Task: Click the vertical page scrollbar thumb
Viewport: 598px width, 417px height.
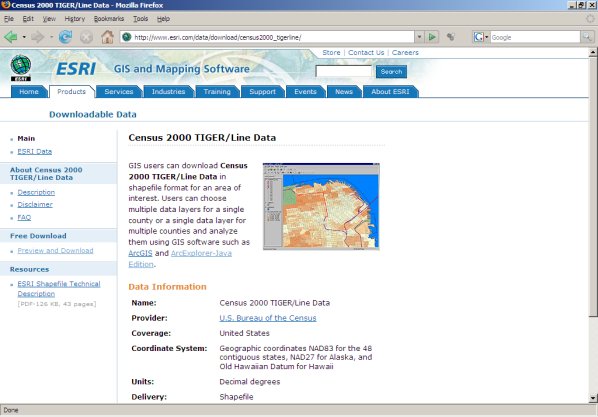Action: pos(593,186)
